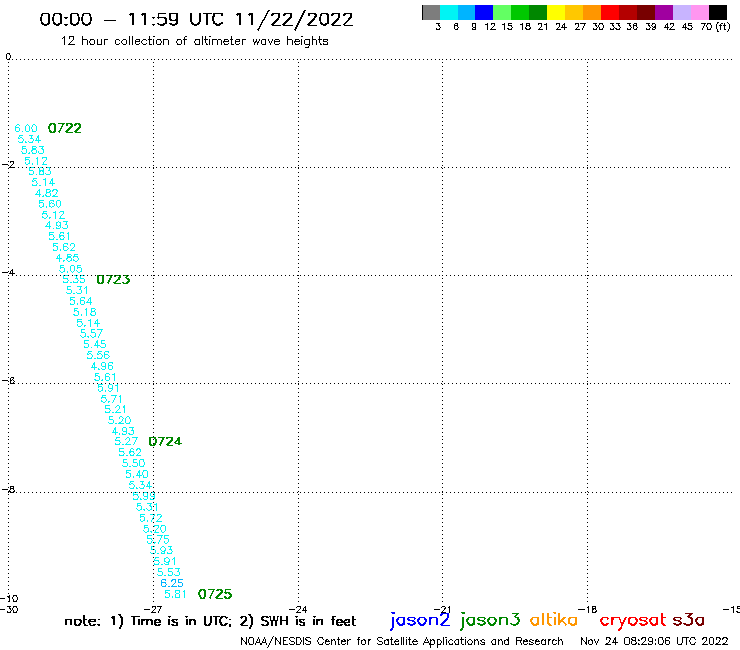Click the bright red legend swatch
Image resolution: width=740 pixels, height=650 pixels.
610,12
